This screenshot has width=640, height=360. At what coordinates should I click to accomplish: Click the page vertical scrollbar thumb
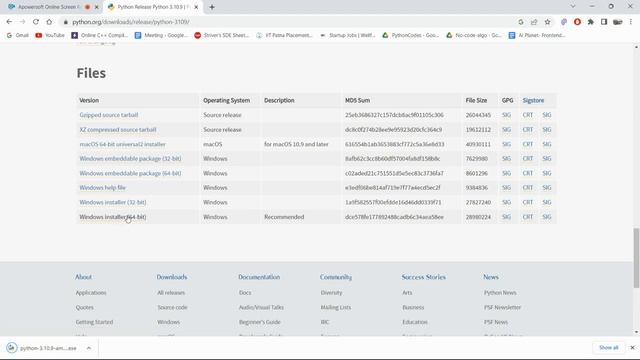coord(636,258)
